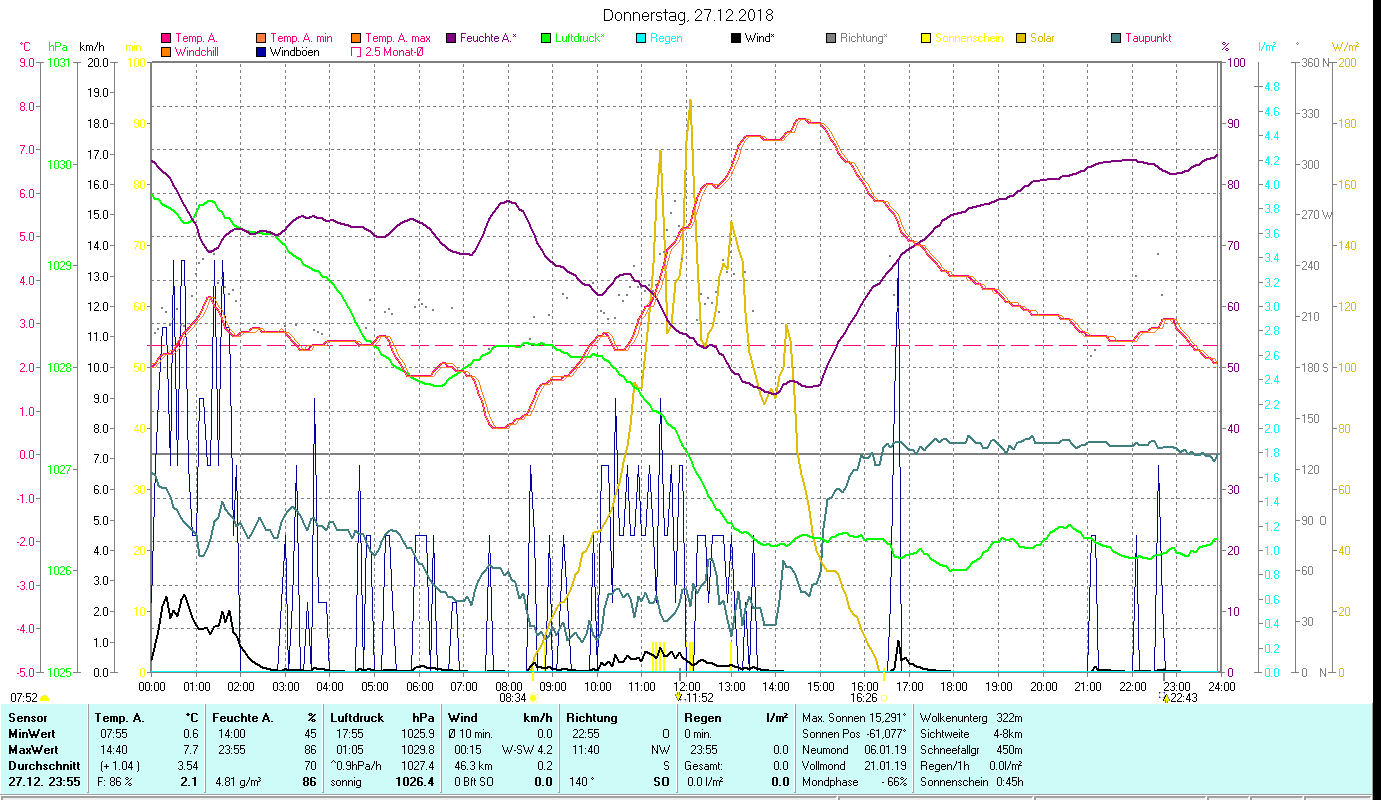Click the chart title 'Donnerstag, 27.12.2018'

coord(689,15)
